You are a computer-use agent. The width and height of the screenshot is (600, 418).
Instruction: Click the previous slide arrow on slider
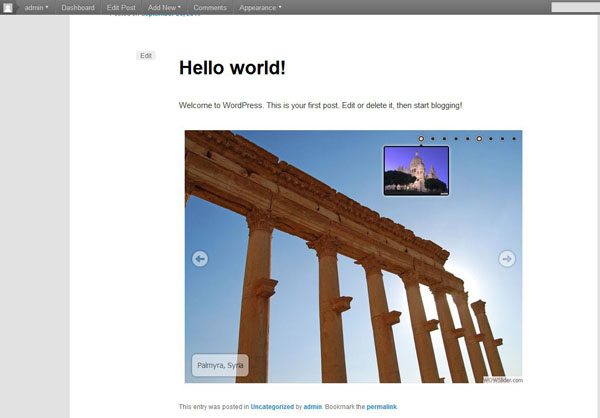click(x=200, y=259)
